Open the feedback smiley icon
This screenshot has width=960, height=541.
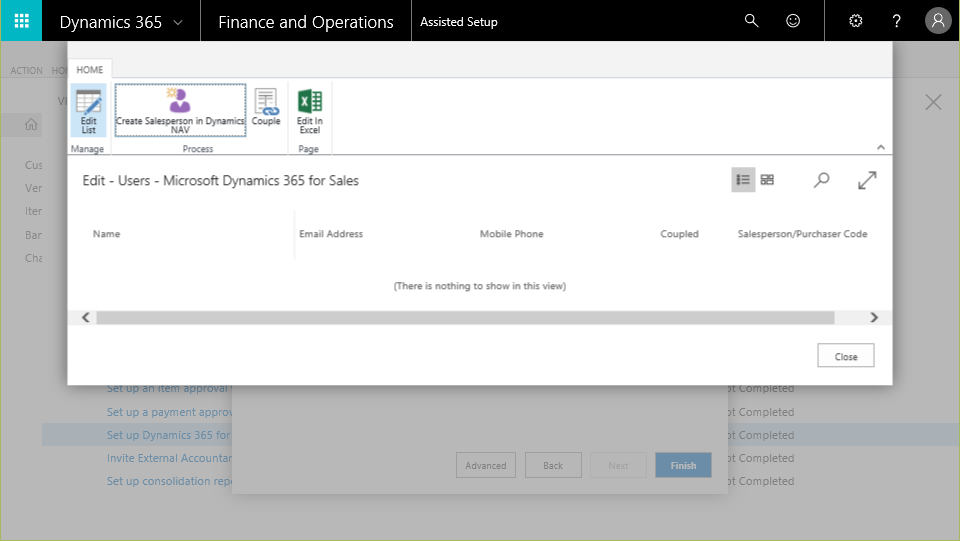pyautogui.click(x=793, y=21)
